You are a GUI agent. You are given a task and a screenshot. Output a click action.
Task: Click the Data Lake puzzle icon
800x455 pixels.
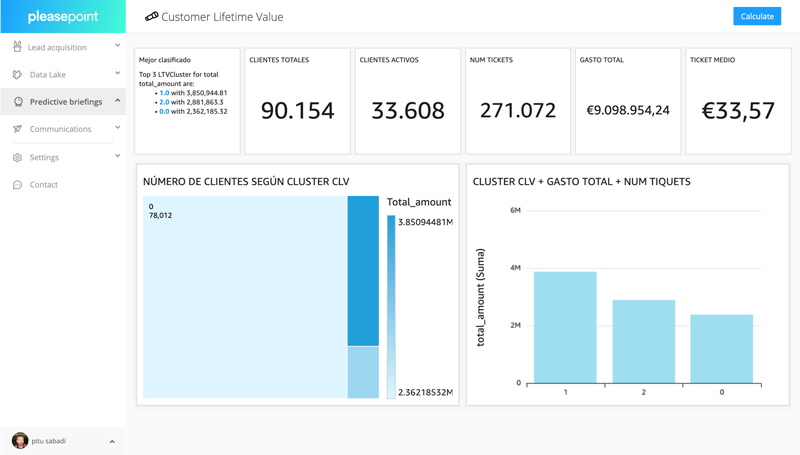pyautogui.click(x=17, y=75)
